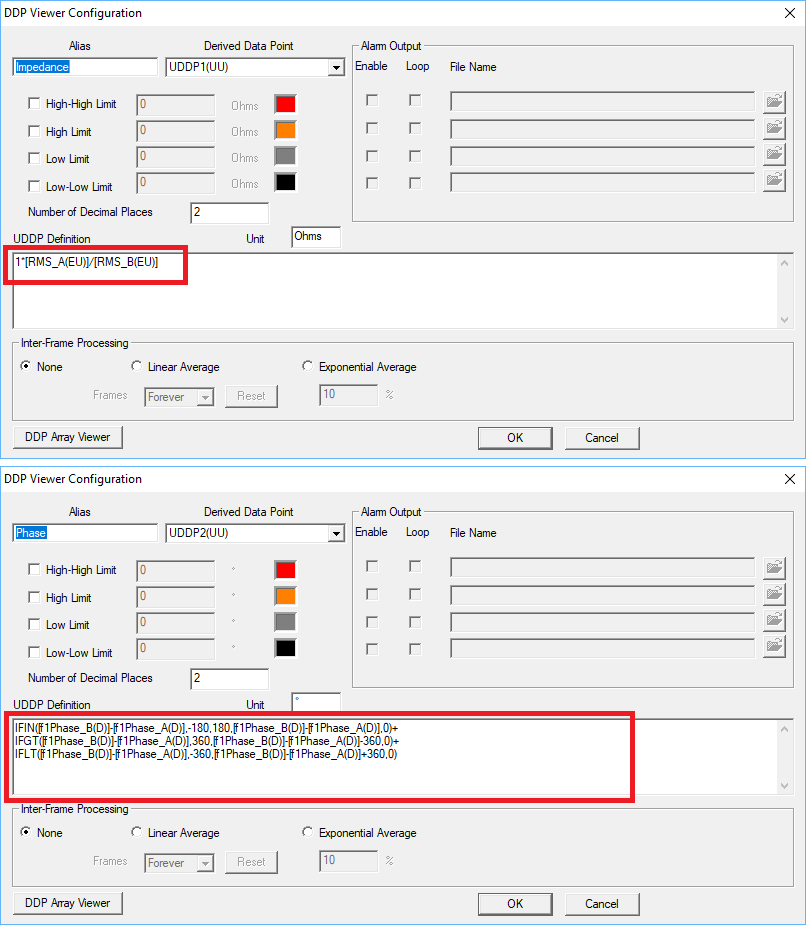
Task: Enable High-High Limit in Phase dialog
Action: coord(34,569)
